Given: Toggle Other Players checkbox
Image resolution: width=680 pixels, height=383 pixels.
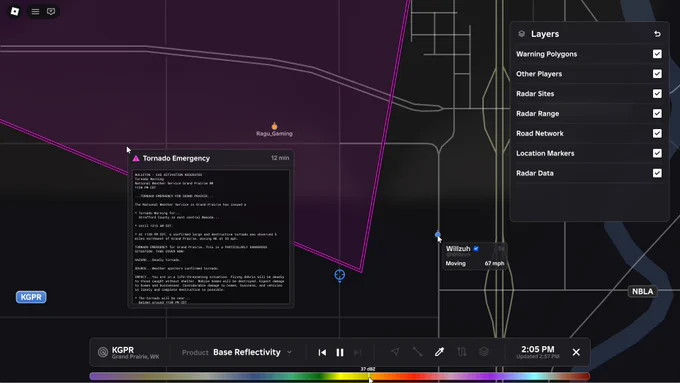Looking at the screenshot, I should click(x=657, y=74).
